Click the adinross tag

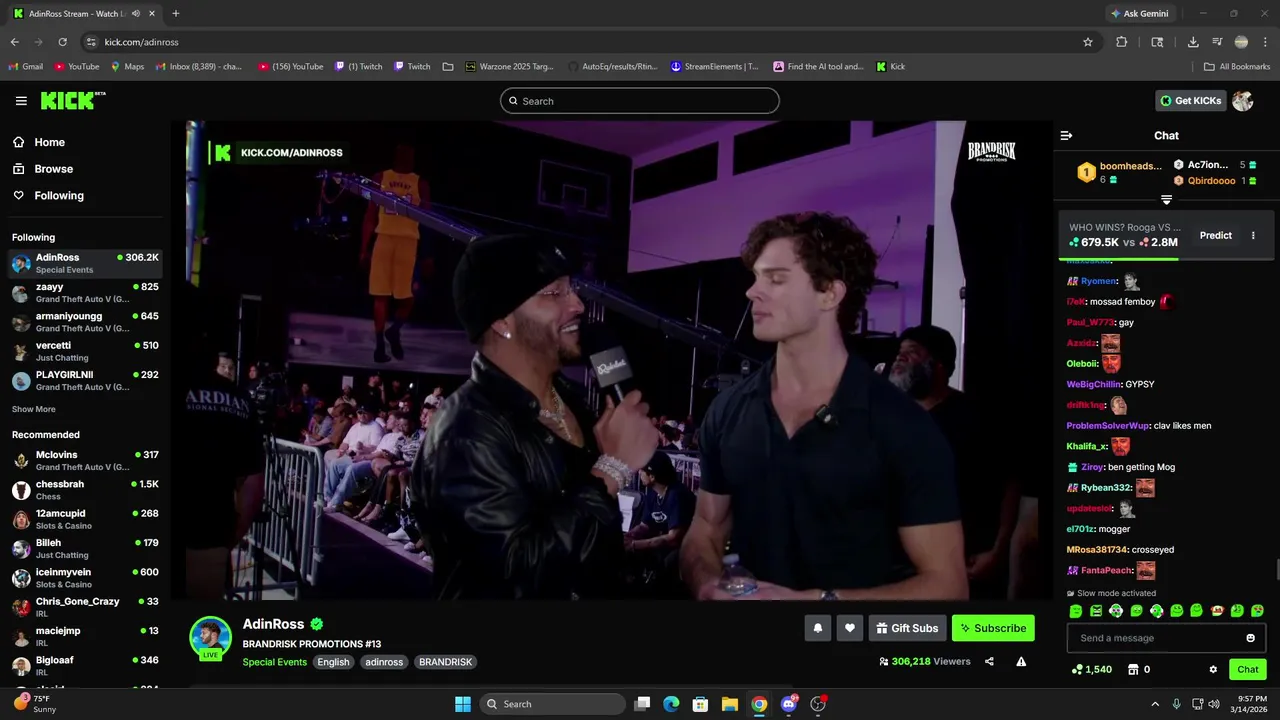[x=384, y=662]
